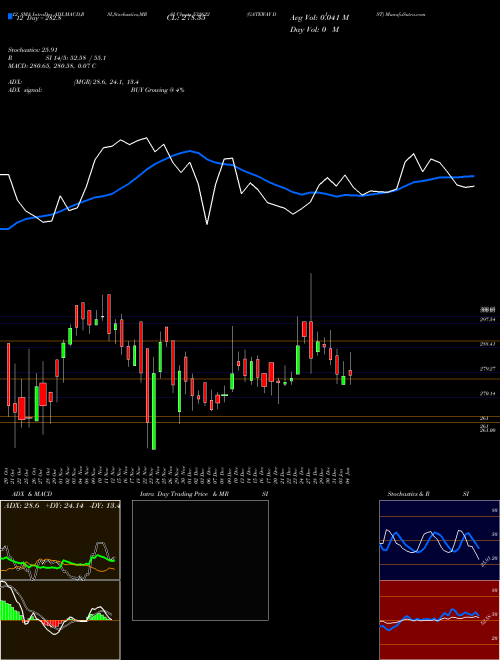Click the 297.54 price axis label
Viewport: 500px width, 660px height.
click(487, 320)
